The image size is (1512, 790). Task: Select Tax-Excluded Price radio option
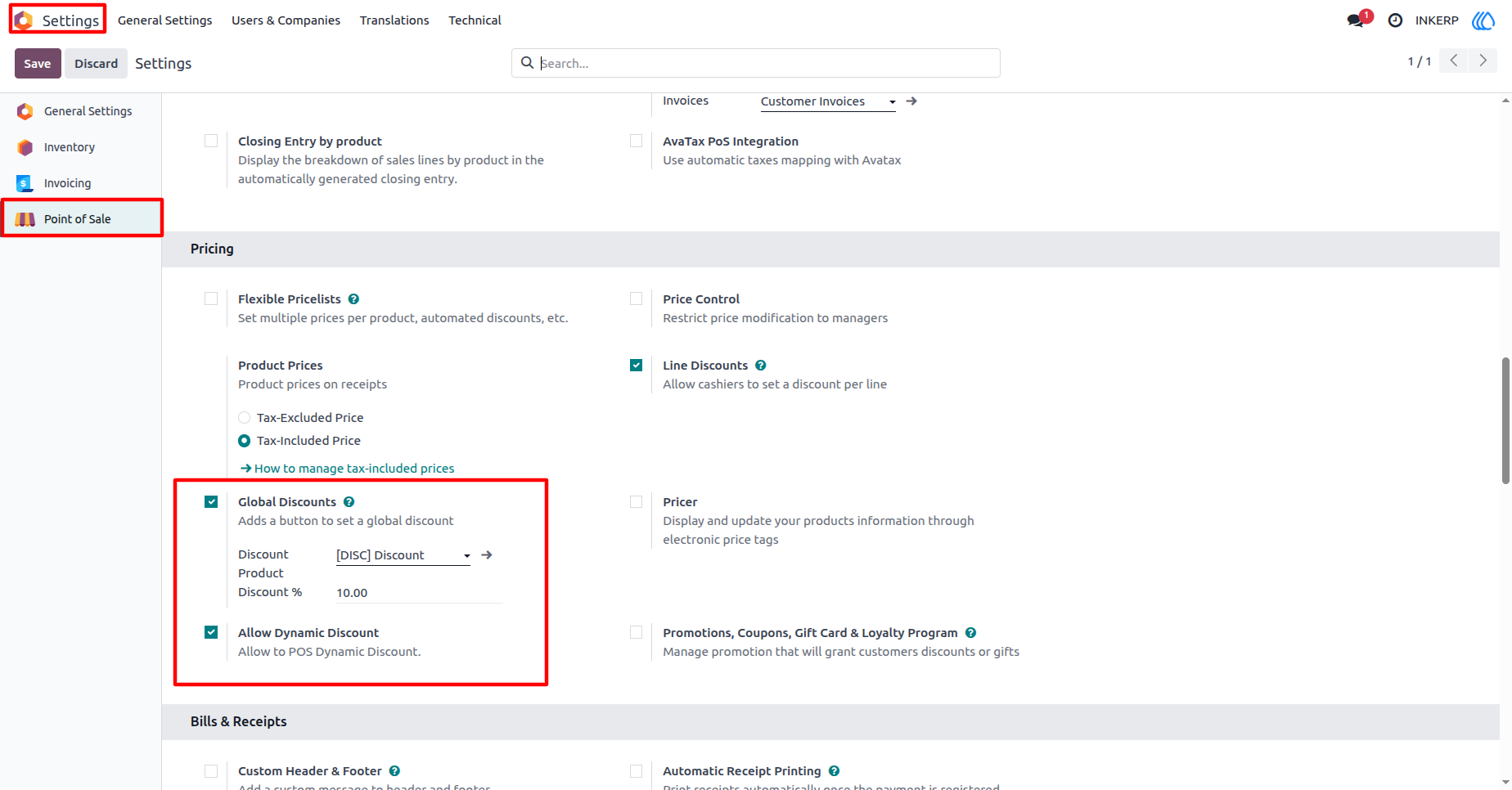pos(244,418)
